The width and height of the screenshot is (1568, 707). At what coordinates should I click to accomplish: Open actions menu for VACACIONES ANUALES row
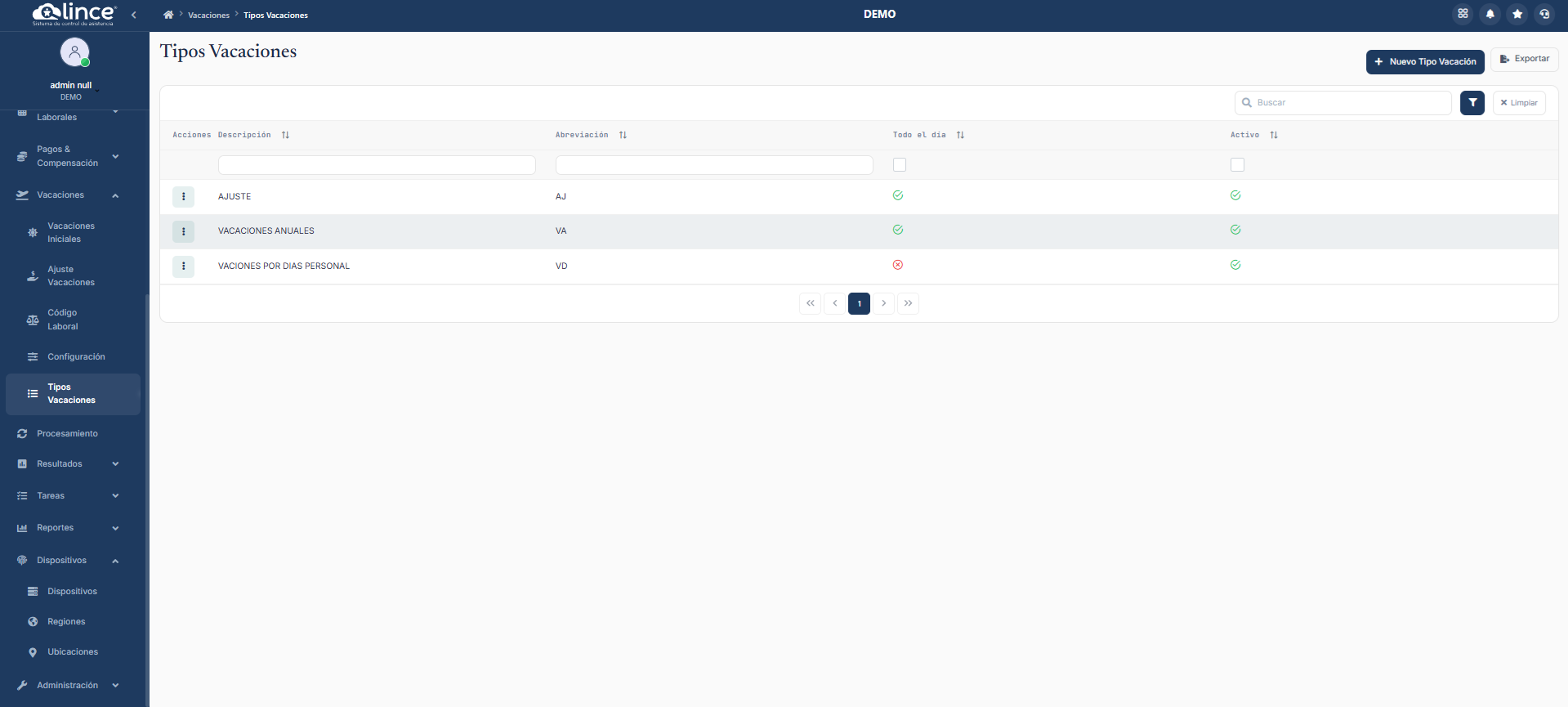click(183, 231)
